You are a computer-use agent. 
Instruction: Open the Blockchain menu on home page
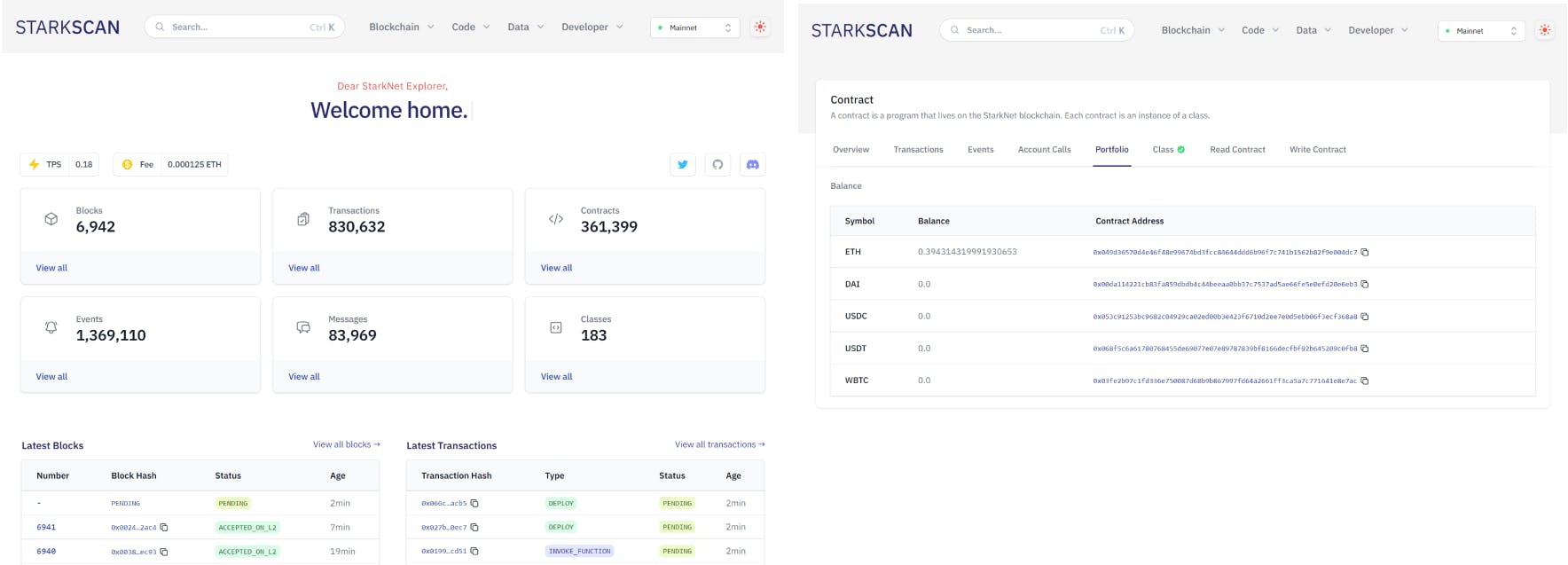pos(402,27)
